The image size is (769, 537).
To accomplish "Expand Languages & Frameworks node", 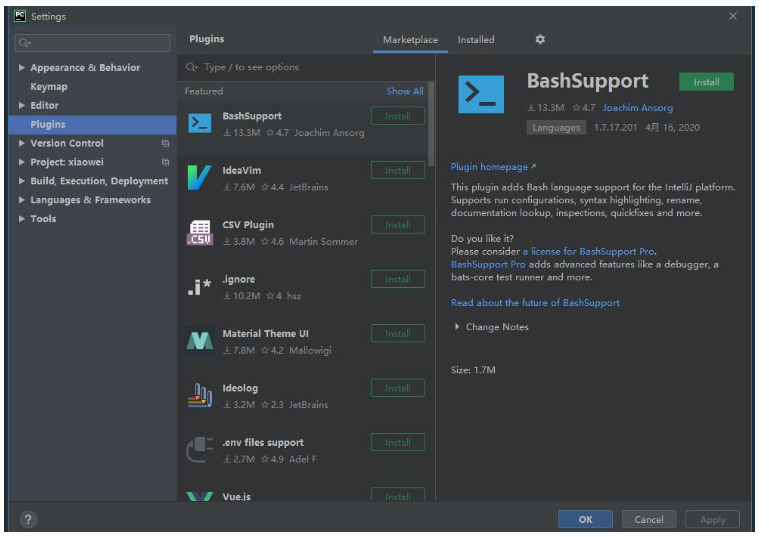I will coord(22,200).
